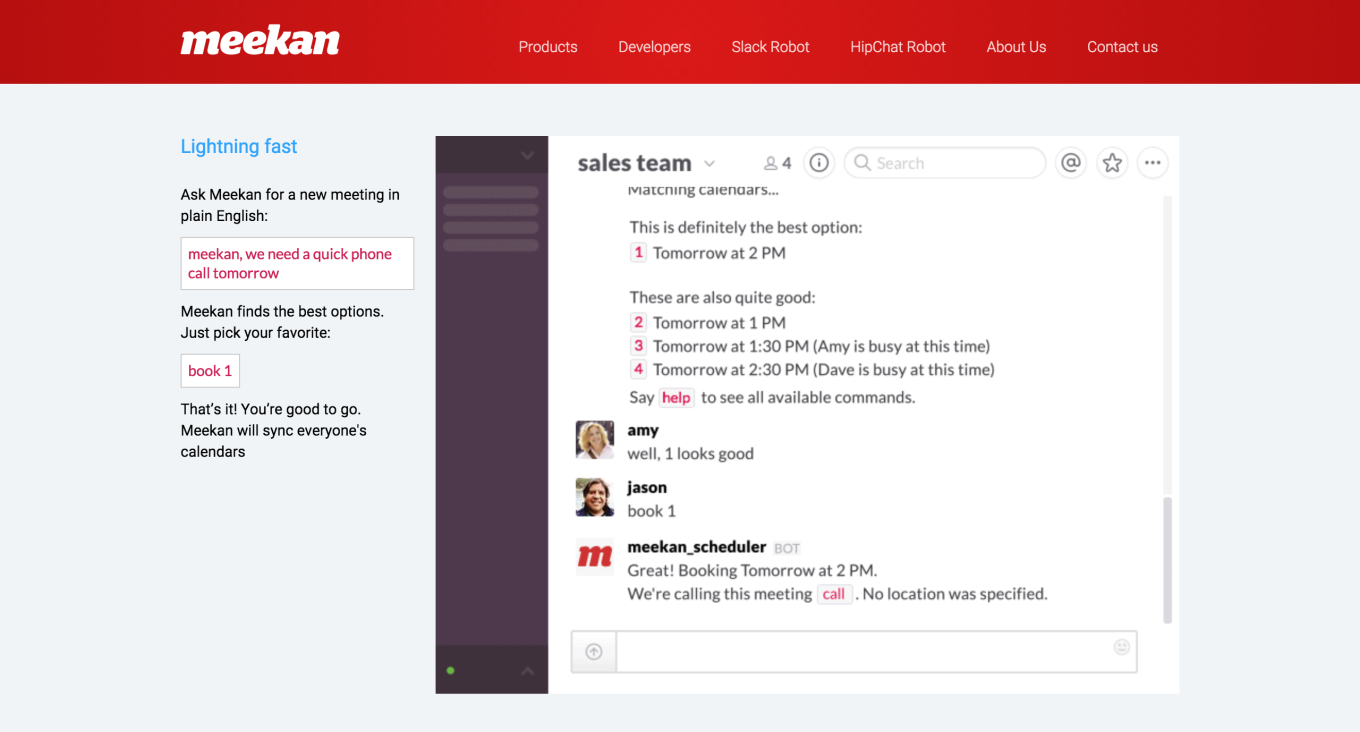
Task: Select option 3 number badge
Action: [x=638, y=345]
